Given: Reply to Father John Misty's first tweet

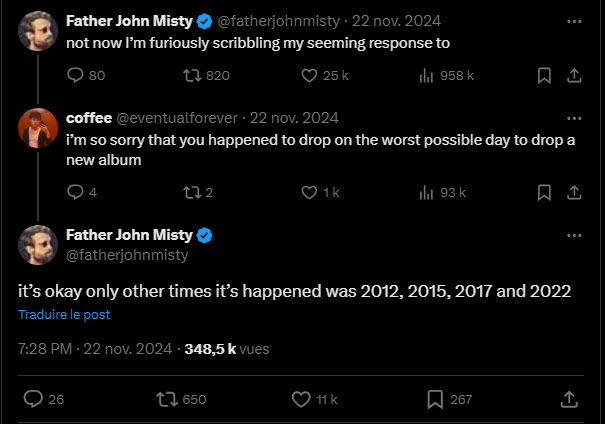Looking at the screenshot, I should tap(76, 75).
